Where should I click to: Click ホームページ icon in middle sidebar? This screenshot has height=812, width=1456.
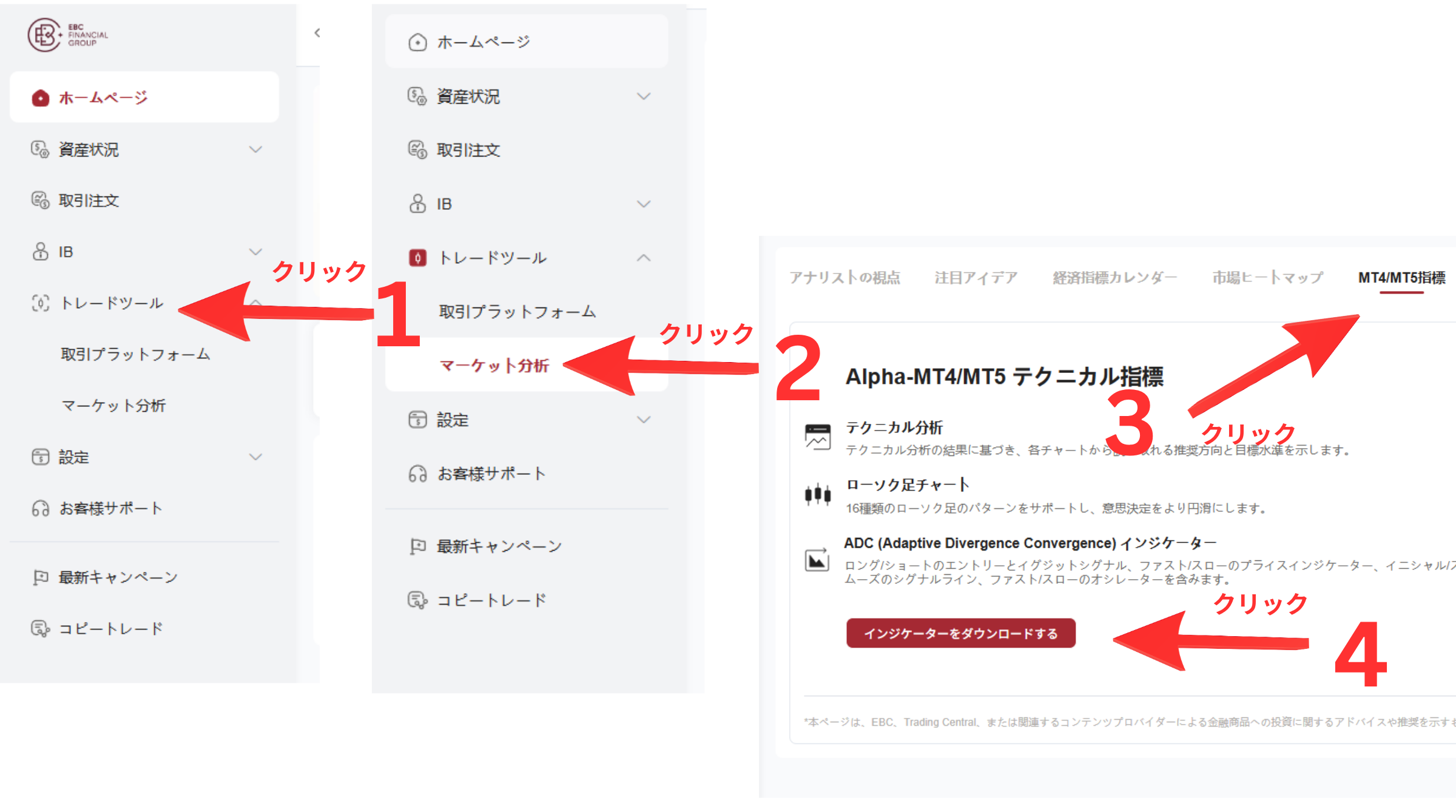(417, 42)
